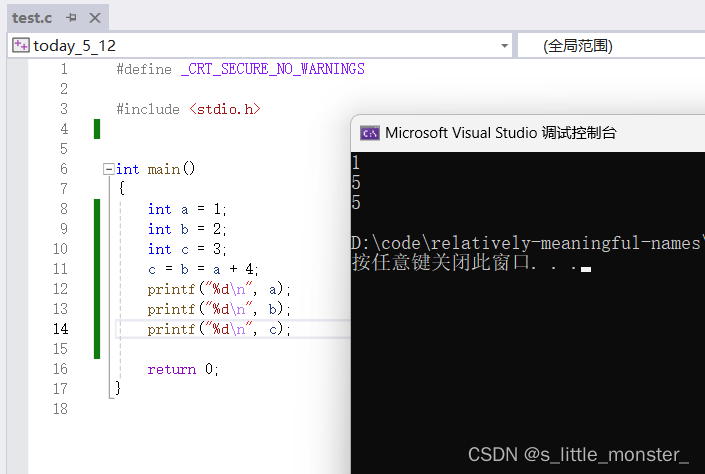
Task: Click the _CRT_SECURE_NO_WARNINGS macro name
Action: pyautogui.click(x=272, y=69)
